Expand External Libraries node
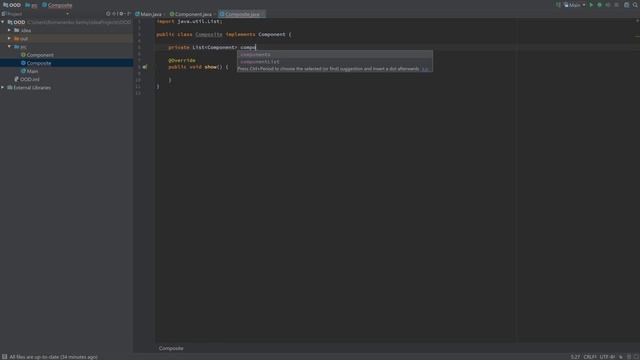Image resolution: width=640 pixels, height=360 pixels. tap(3, 87)
